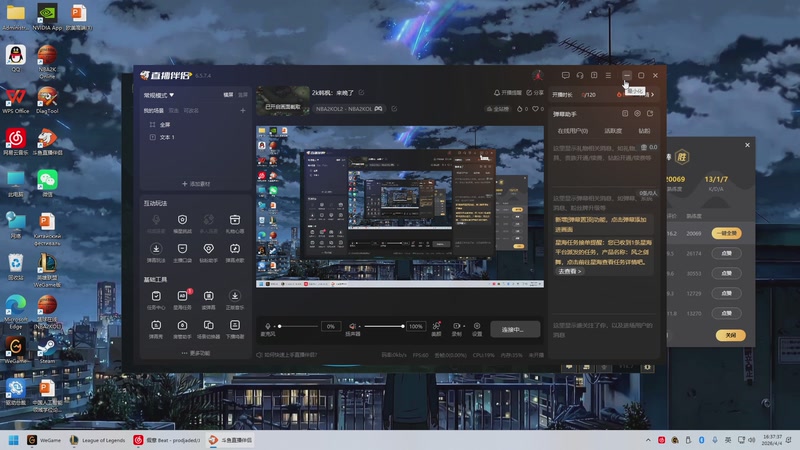800x450 pixels.
Task: Mute the 麦克风 microphone icon
Action: (267, 326)
